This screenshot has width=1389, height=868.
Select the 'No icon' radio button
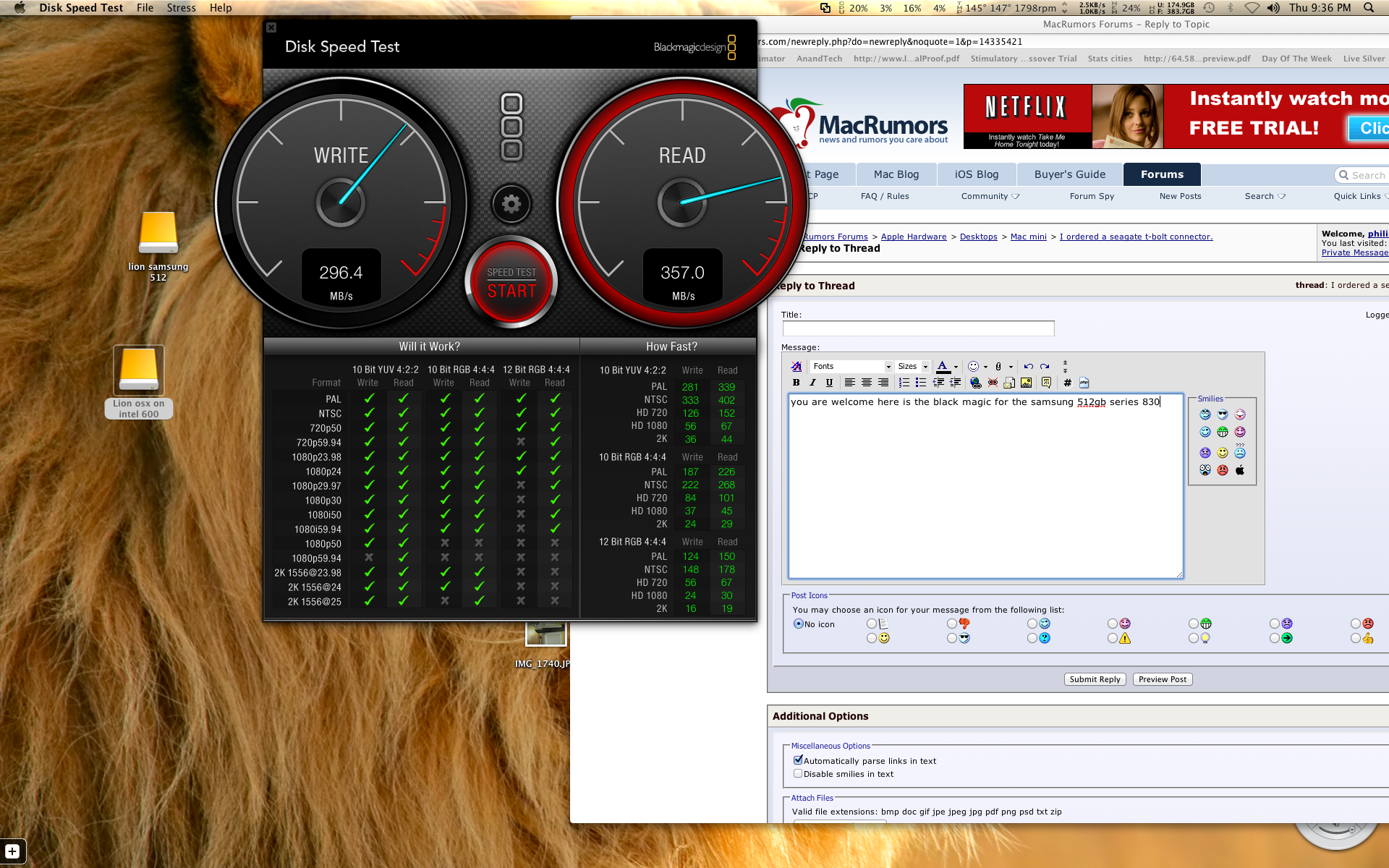pos(799,624)
